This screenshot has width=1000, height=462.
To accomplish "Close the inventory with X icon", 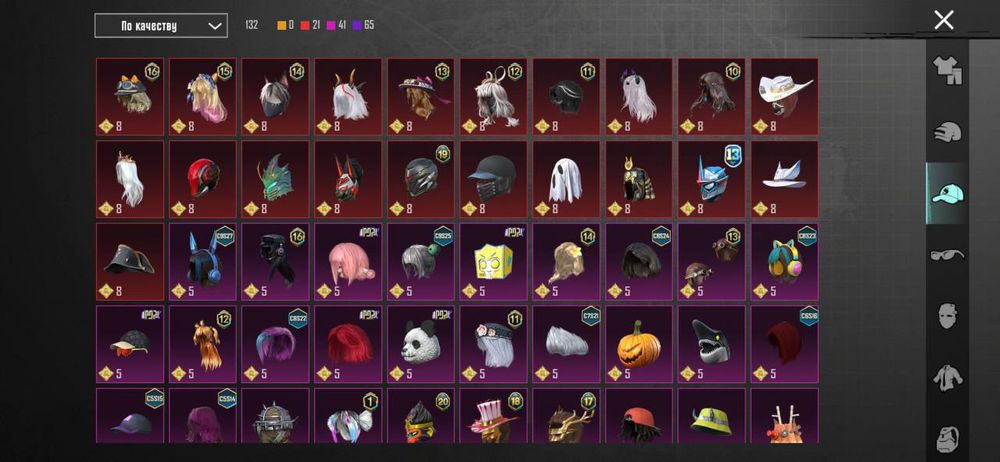I will tap(944, 20).
